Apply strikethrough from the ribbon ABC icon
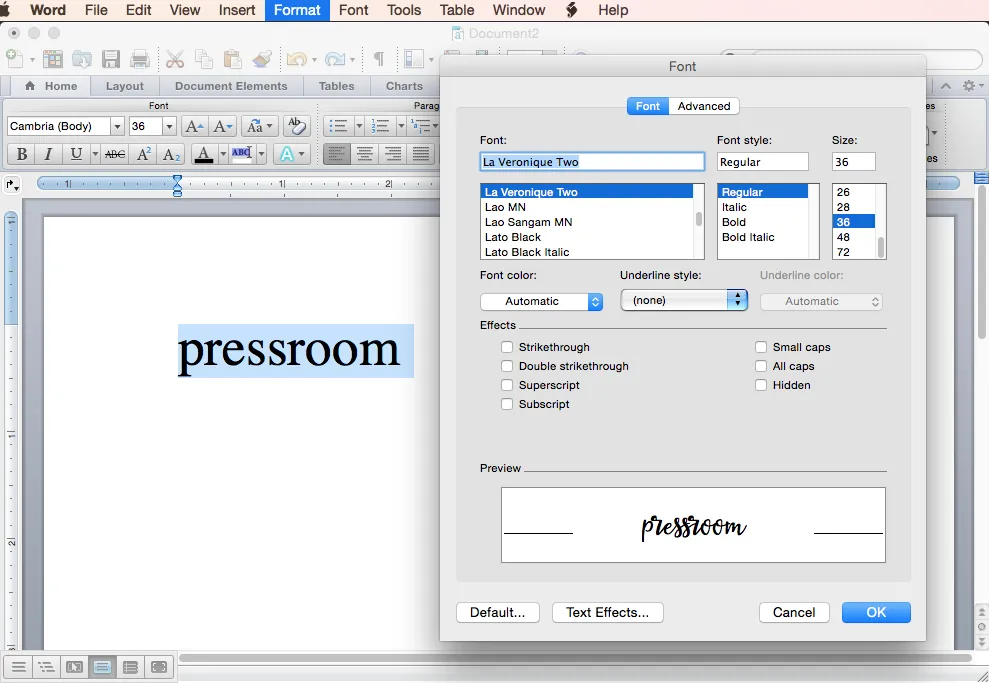 click(115, 154)
